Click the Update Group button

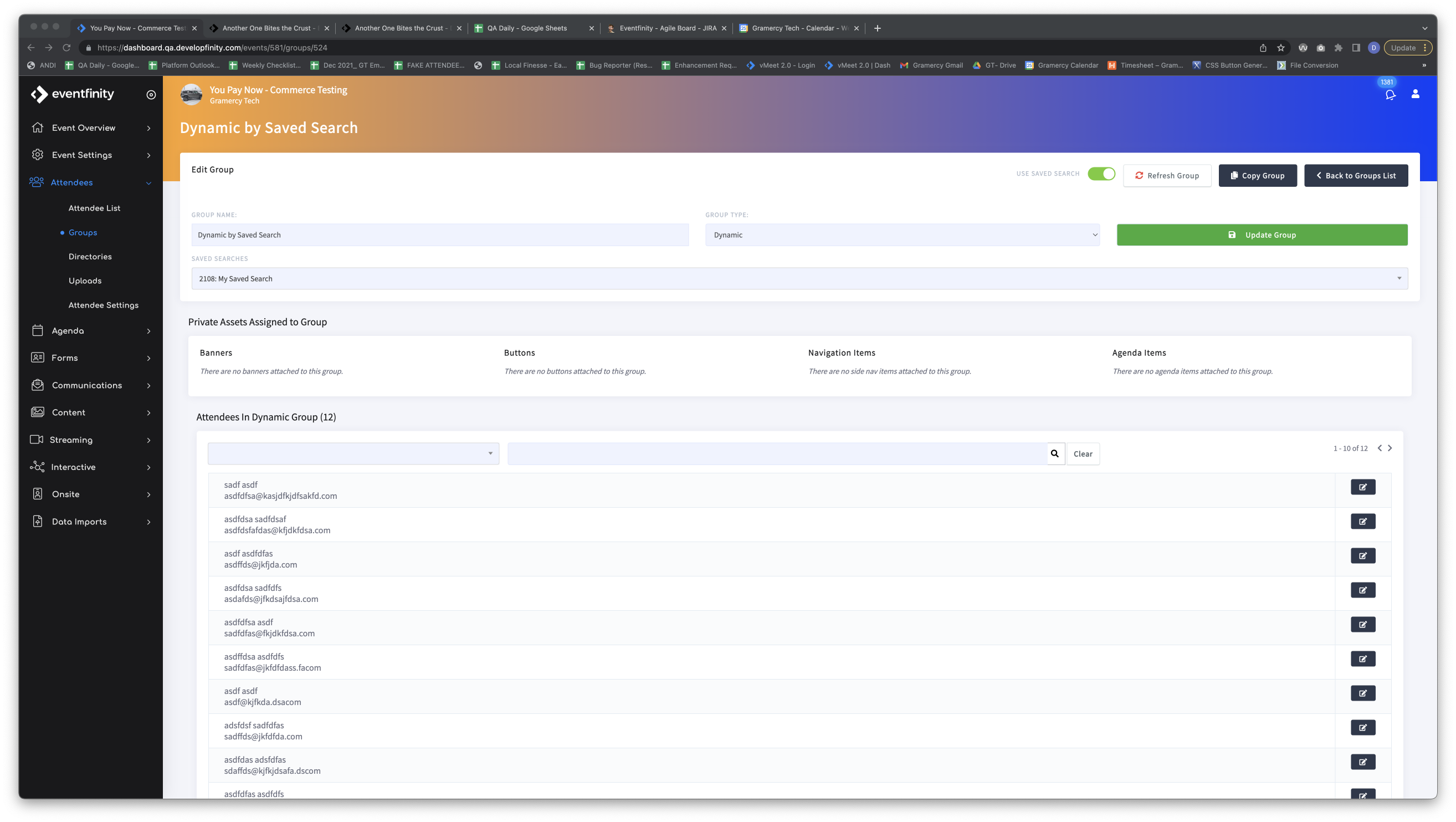click(x=1262, y=234)
